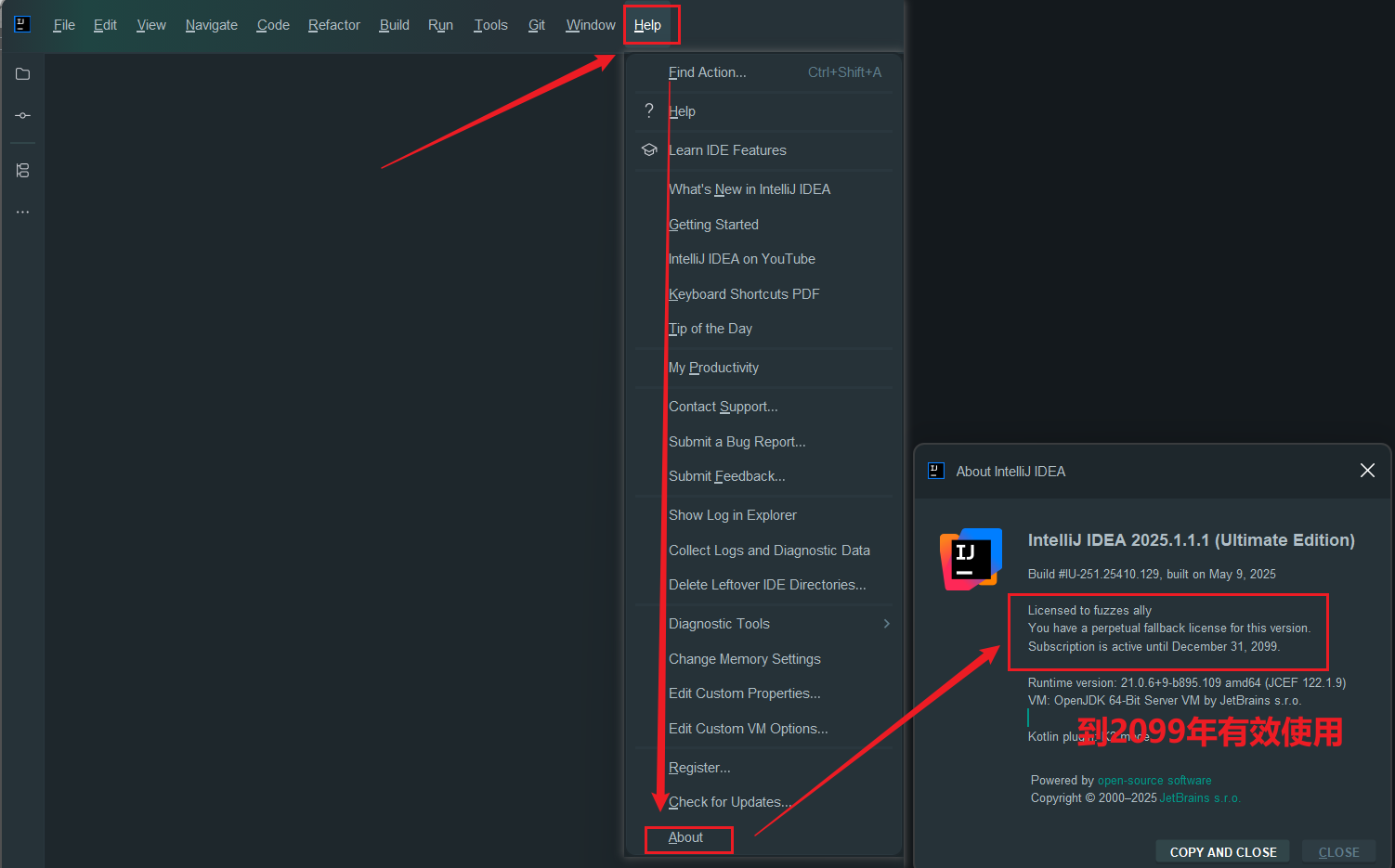Open the Navigate menu
The image size is (1395, 868).
pyautogui.click(x=212, y=25)
